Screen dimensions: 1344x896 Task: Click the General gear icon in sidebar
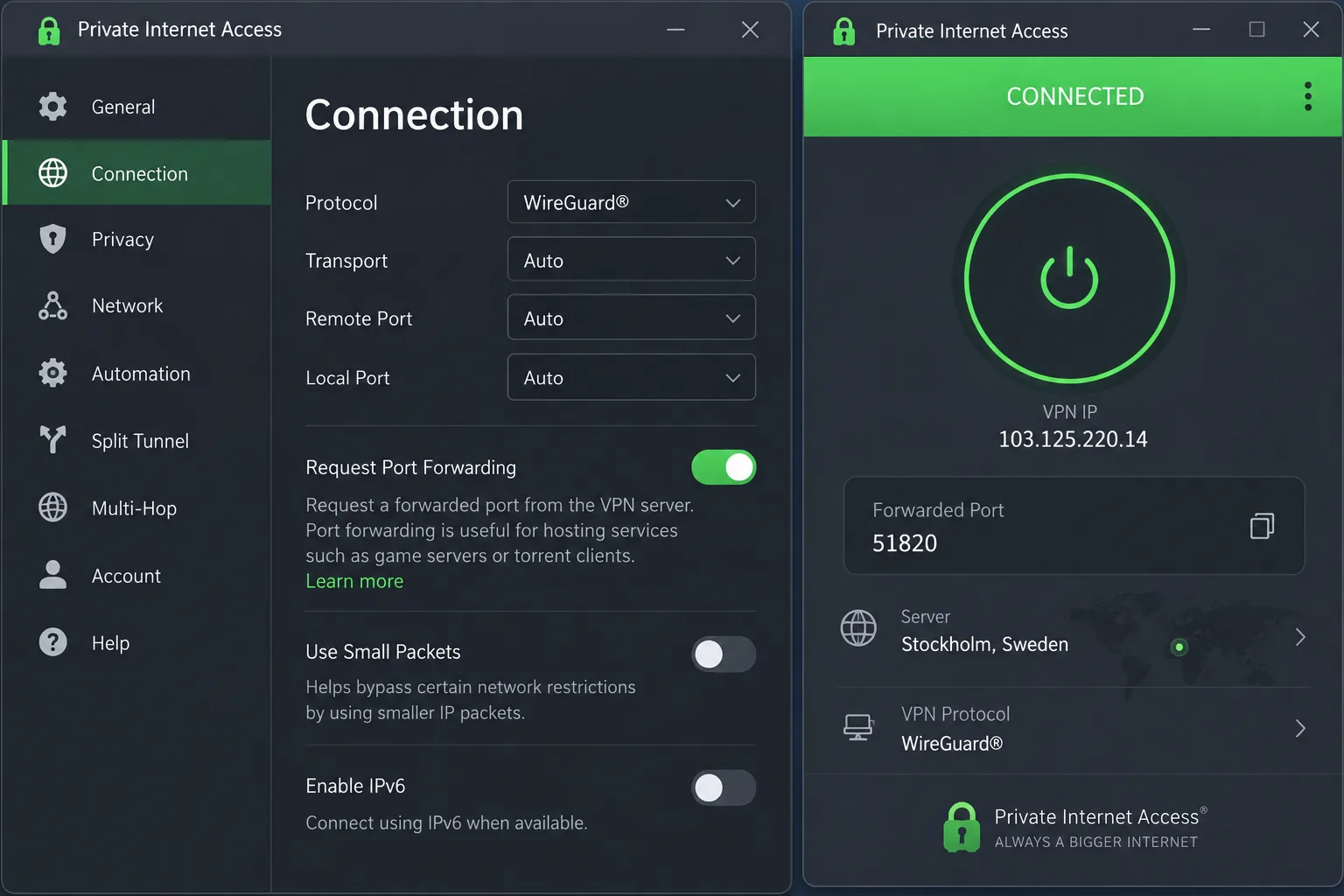tap(52, 107)
